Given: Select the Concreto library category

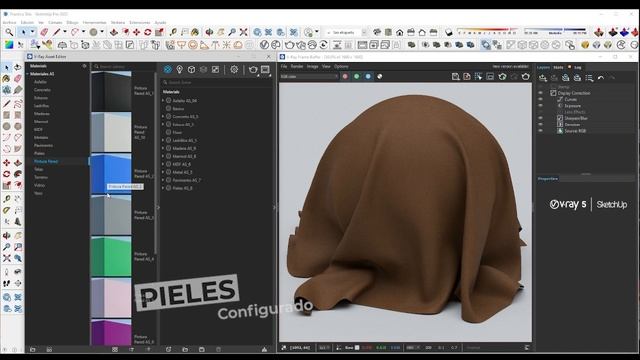Looking at the screenshot, I should (x=42, y=90).
